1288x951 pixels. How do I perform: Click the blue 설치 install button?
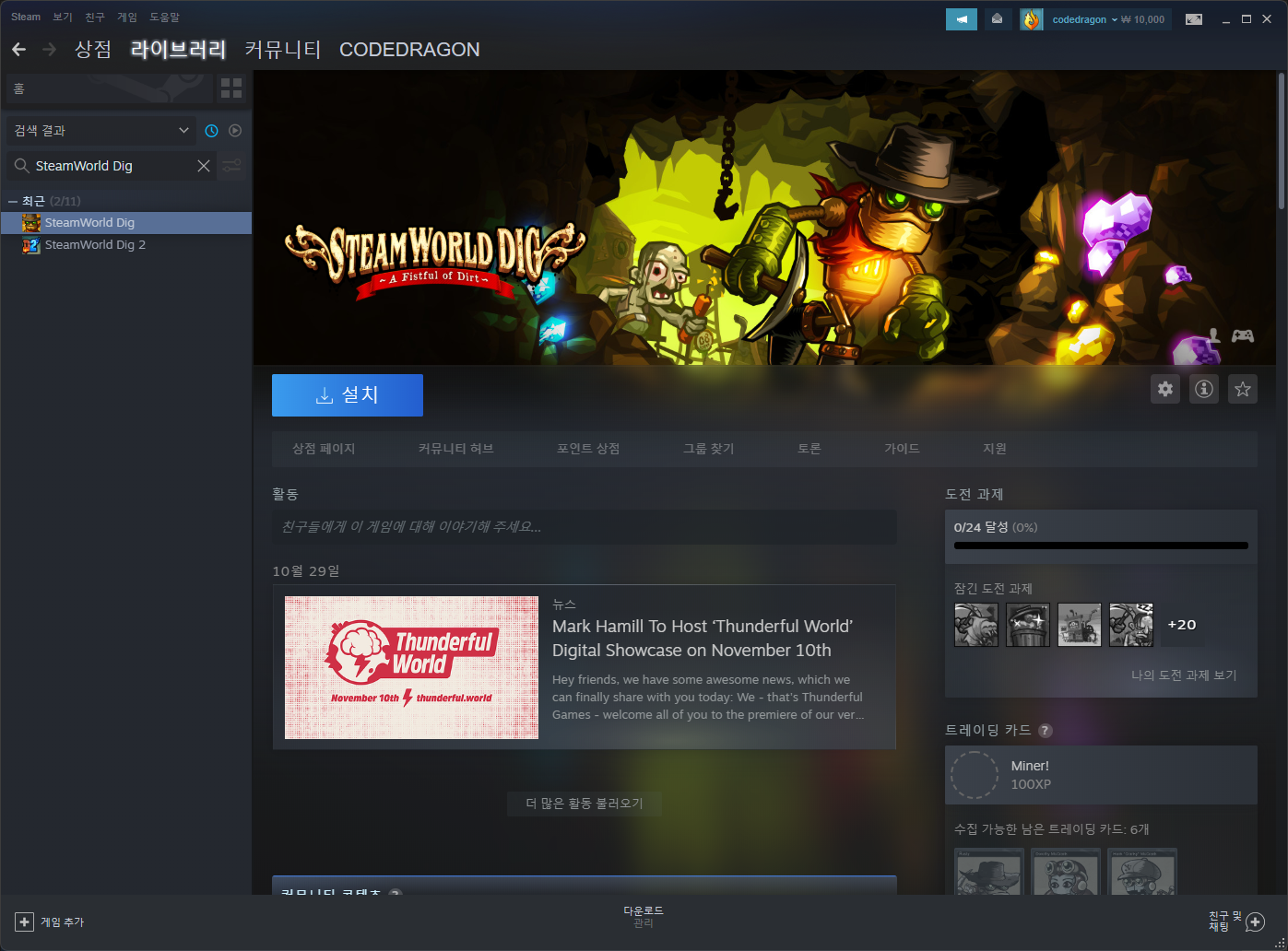348,395
